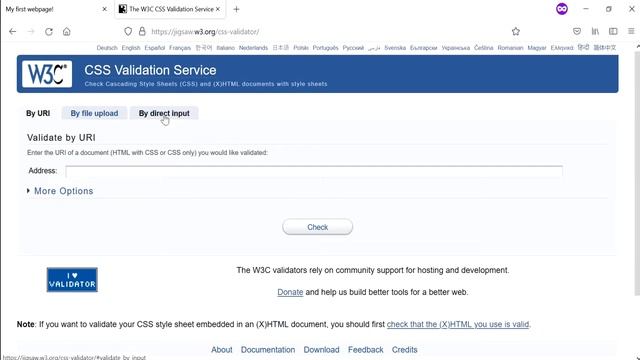Reload the page with the refresh icon
Screen dimensions: 640x360
[x=49, y=31]
